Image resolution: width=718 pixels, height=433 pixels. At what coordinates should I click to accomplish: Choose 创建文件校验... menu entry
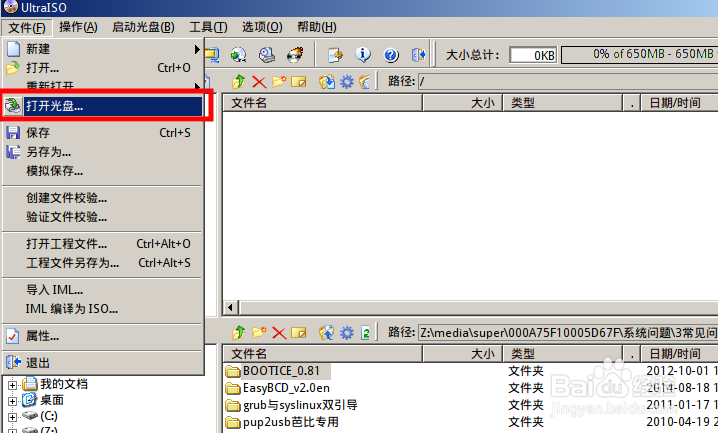pyautogui.click(x=103, y=198)
